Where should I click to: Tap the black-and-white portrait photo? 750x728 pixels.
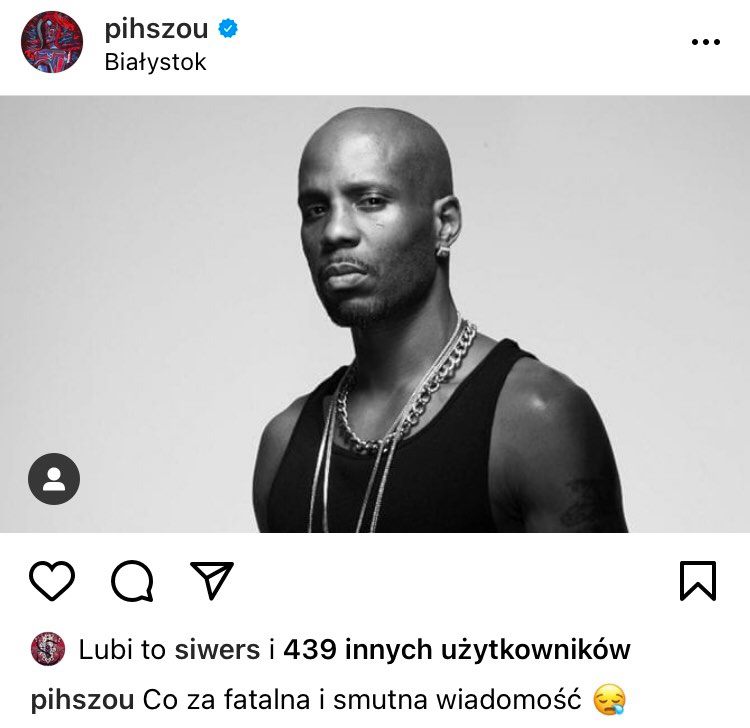click(375, 314)
